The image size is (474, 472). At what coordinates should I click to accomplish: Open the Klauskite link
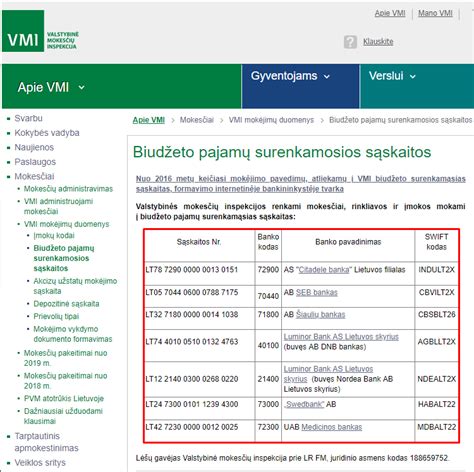pyautogui.click(x=378, y=42)
